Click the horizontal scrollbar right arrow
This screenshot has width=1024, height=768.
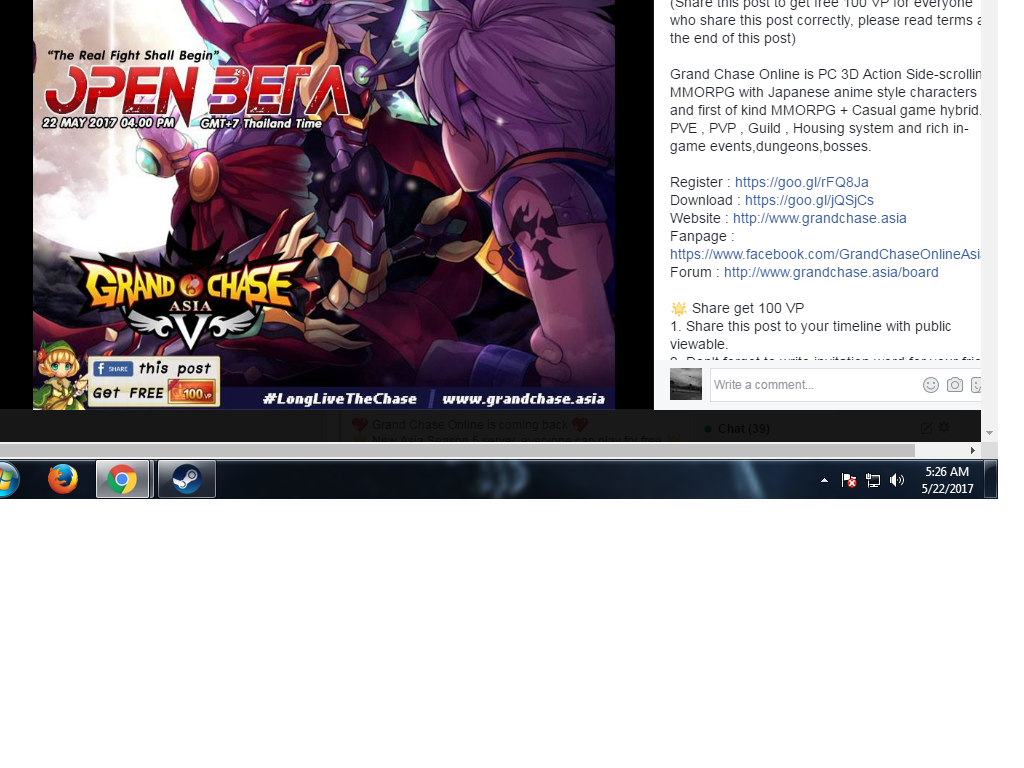[972, 450]
